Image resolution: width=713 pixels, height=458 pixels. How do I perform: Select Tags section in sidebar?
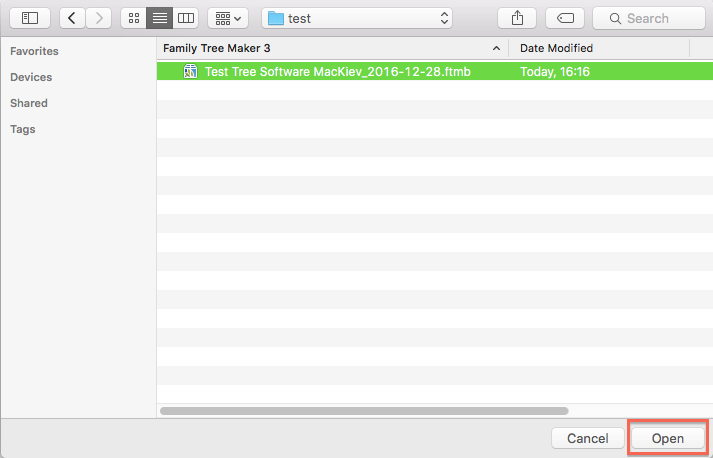click(23, 129)
